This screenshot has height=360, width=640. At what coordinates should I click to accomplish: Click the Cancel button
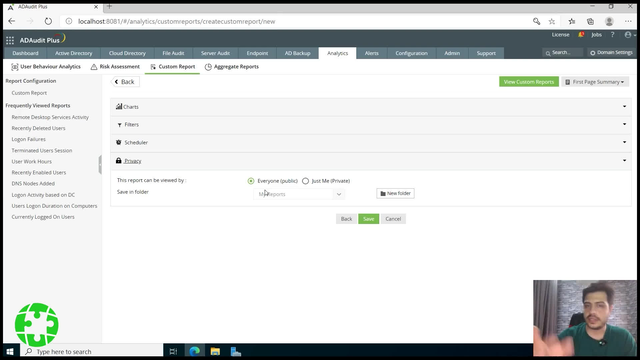click(x=393, y=219)
